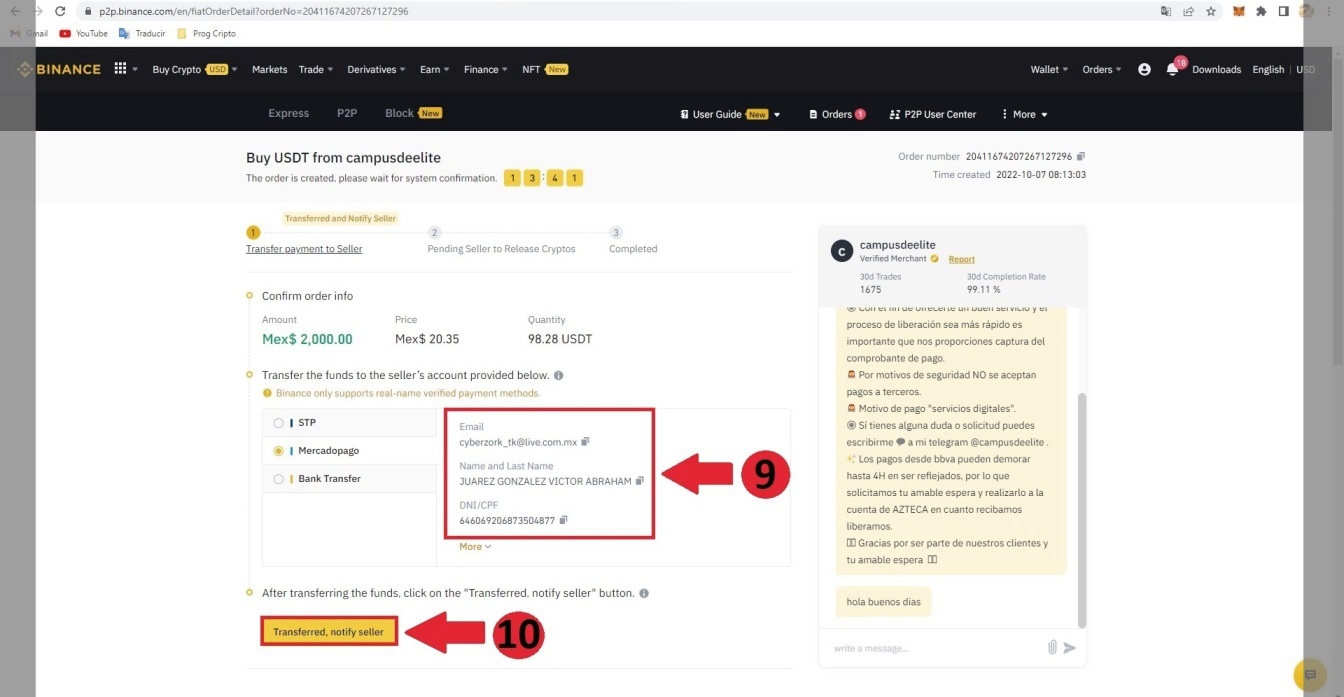Viewport: 1344px width, 697px height.
Task: Copy the order number with copy icon
Action: coord(1080,157)
